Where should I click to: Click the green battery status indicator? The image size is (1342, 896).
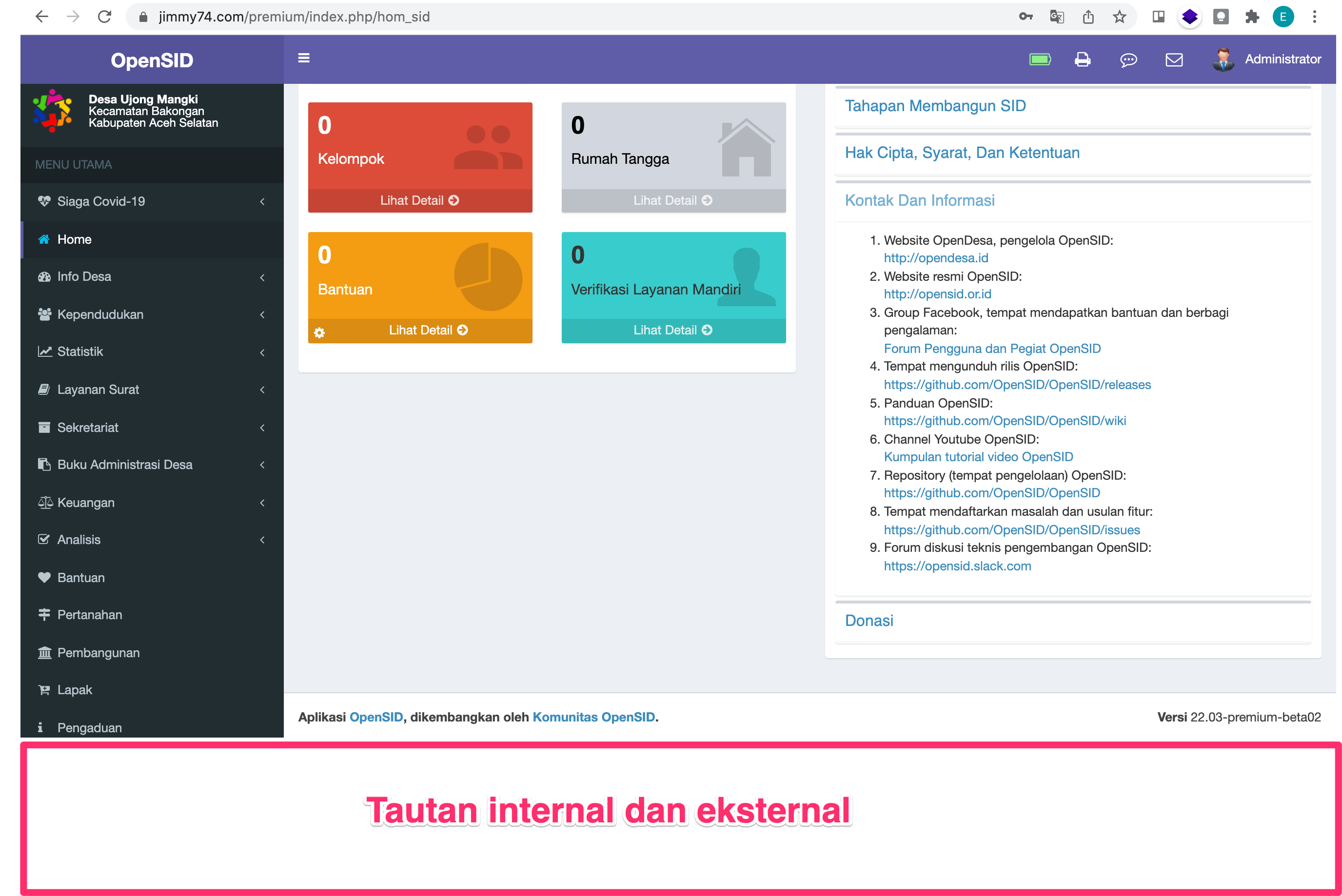click(x=1040, y=59)
